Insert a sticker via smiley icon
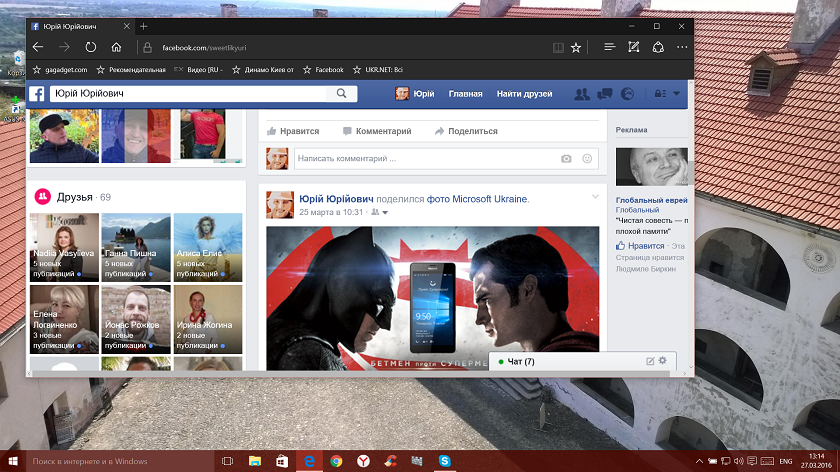 (x=587, y=159)
